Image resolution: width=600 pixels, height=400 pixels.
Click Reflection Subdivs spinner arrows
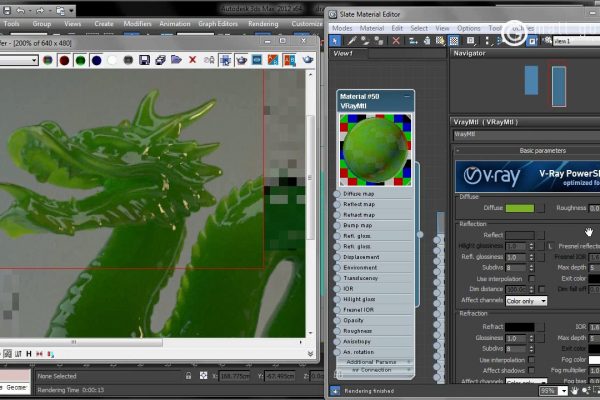531,268
